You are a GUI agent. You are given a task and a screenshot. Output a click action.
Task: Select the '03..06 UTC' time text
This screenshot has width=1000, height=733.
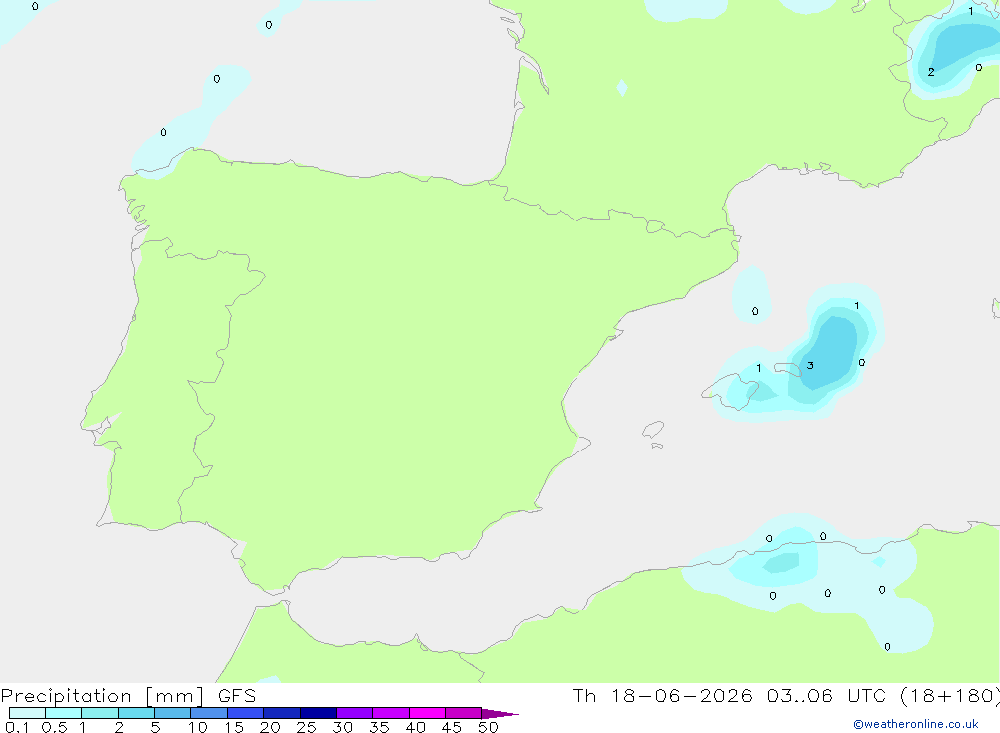click(x=827, y=695)
